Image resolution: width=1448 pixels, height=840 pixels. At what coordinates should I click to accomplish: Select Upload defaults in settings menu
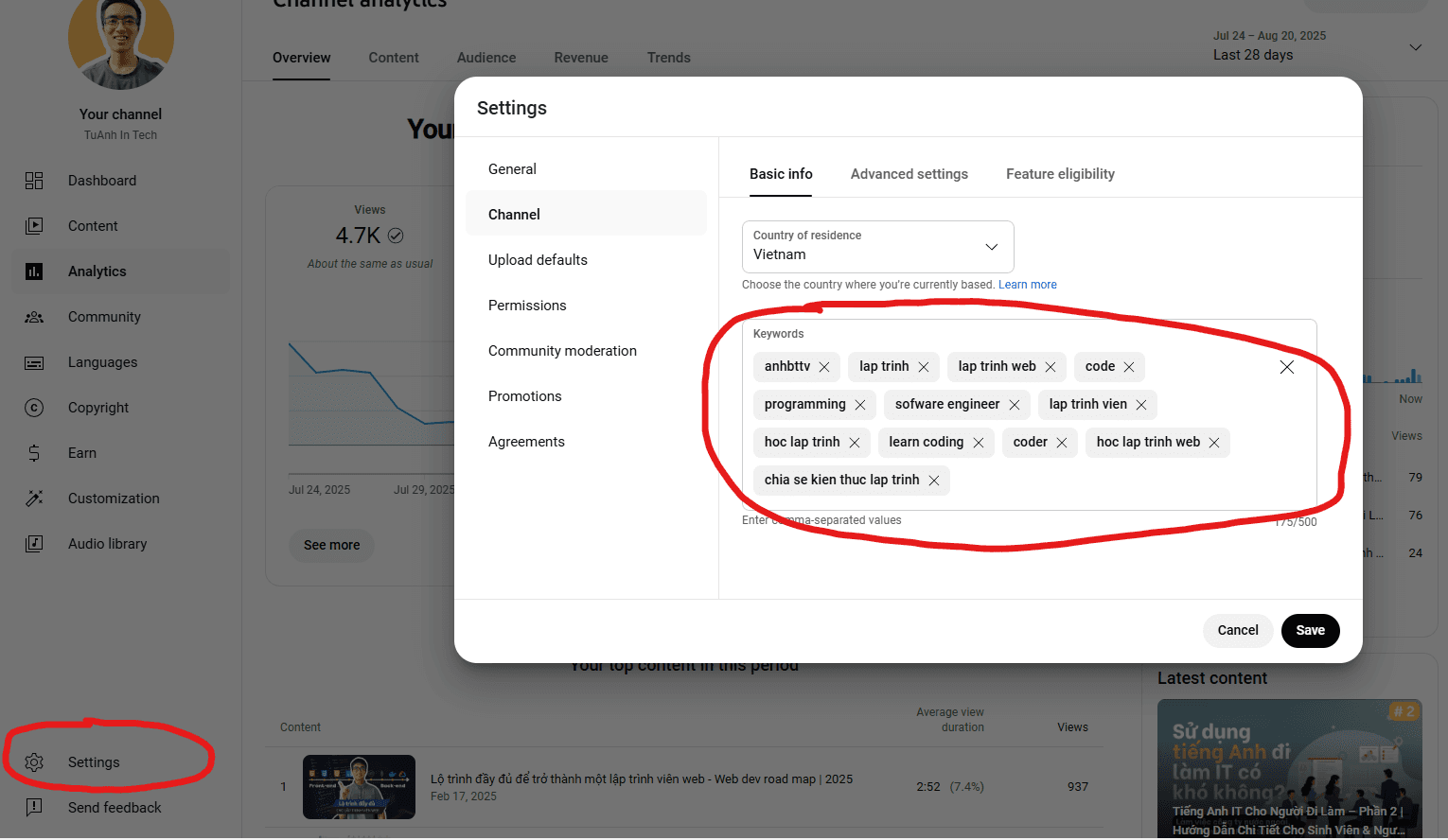coord(538,260)
